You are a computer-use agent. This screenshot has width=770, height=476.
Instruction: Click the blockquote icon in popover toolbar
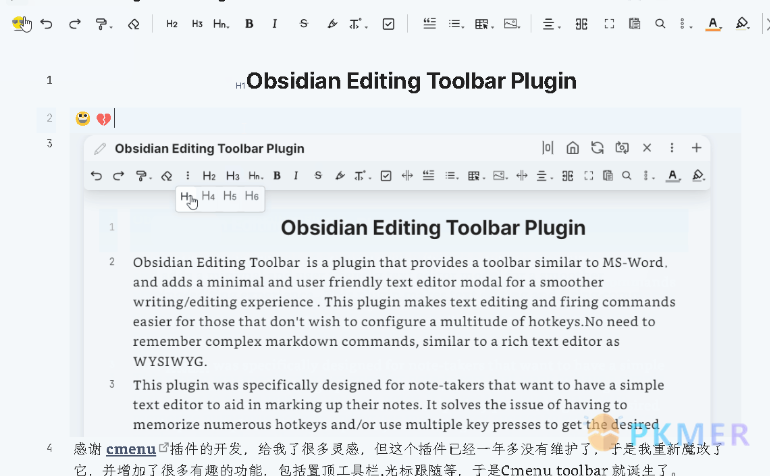428,175
